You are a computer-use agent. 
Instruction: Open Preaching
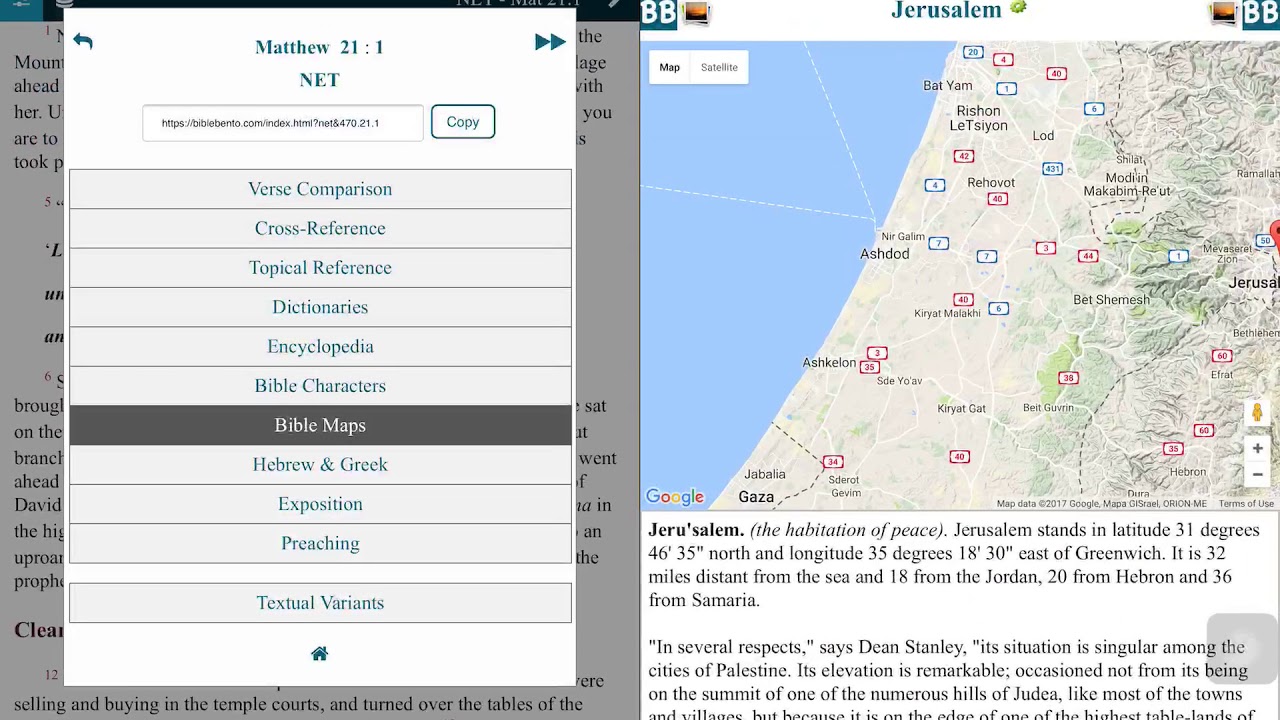tap(320, 543)
